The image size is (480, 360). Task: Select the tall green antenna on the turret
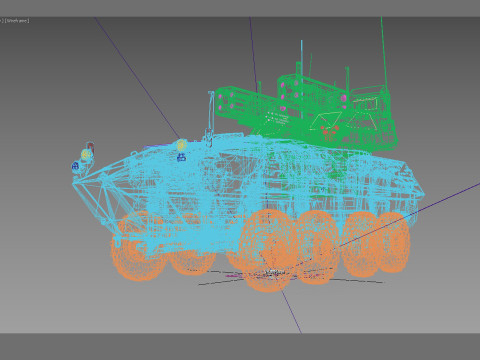tap(385, 53)
